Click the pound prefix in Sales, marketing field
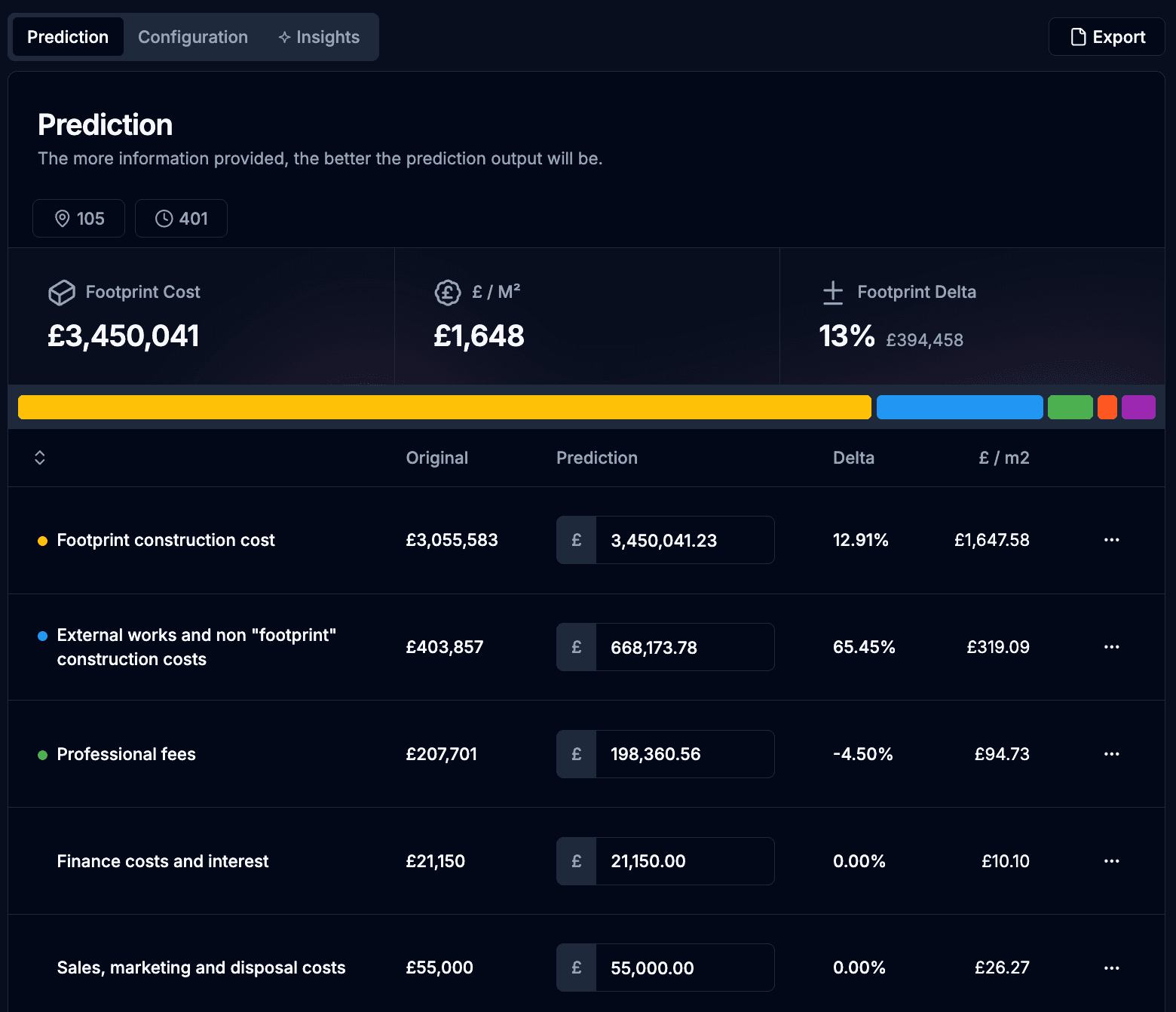 577,968
